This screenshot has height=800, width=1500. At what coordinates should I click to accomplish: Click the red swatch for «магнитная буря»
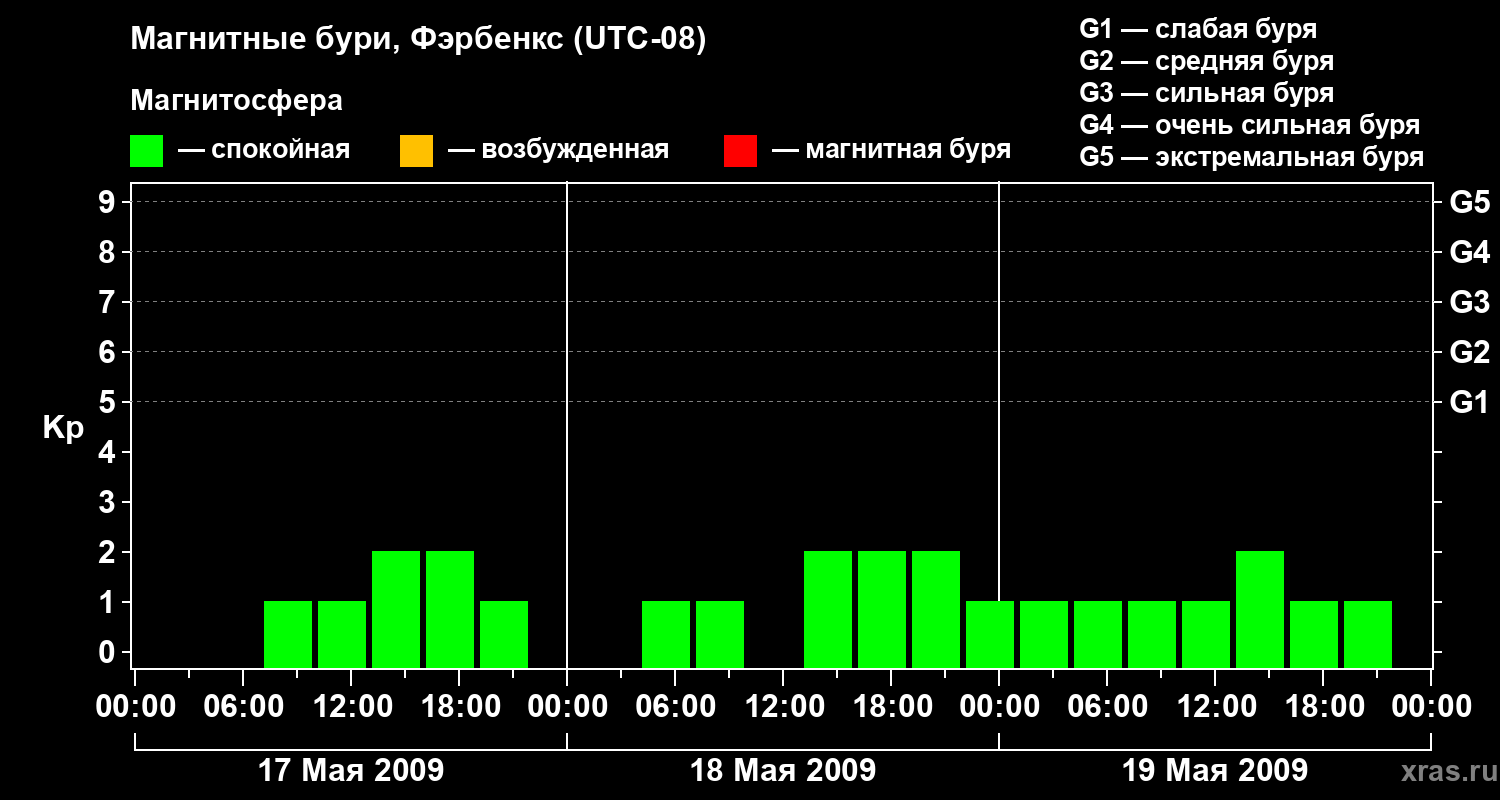pyautogui.click(x=740, y=150)
